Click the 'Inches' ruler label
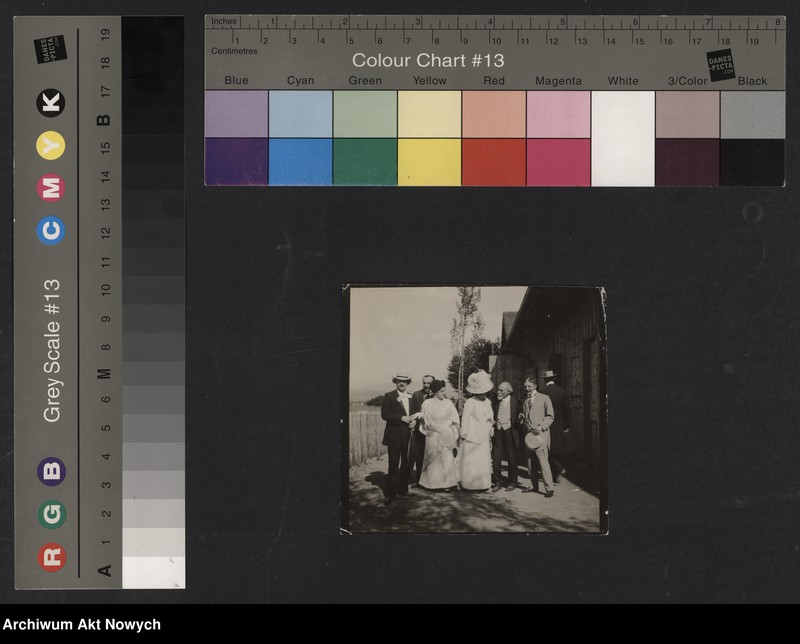The height and width of the screenshot is (644, 800). point(224,21)
